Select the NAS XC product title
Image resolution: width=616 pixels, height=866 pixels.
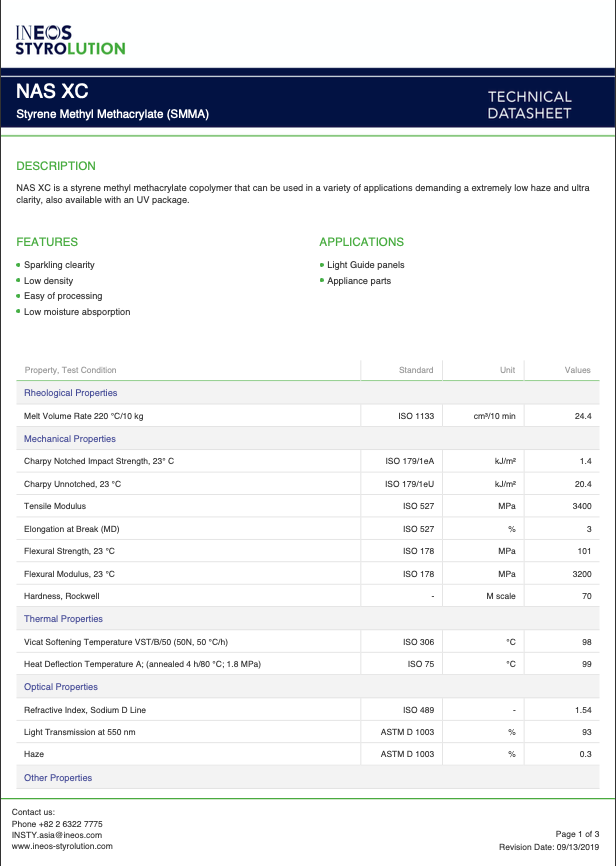click(x=52, y=91)
